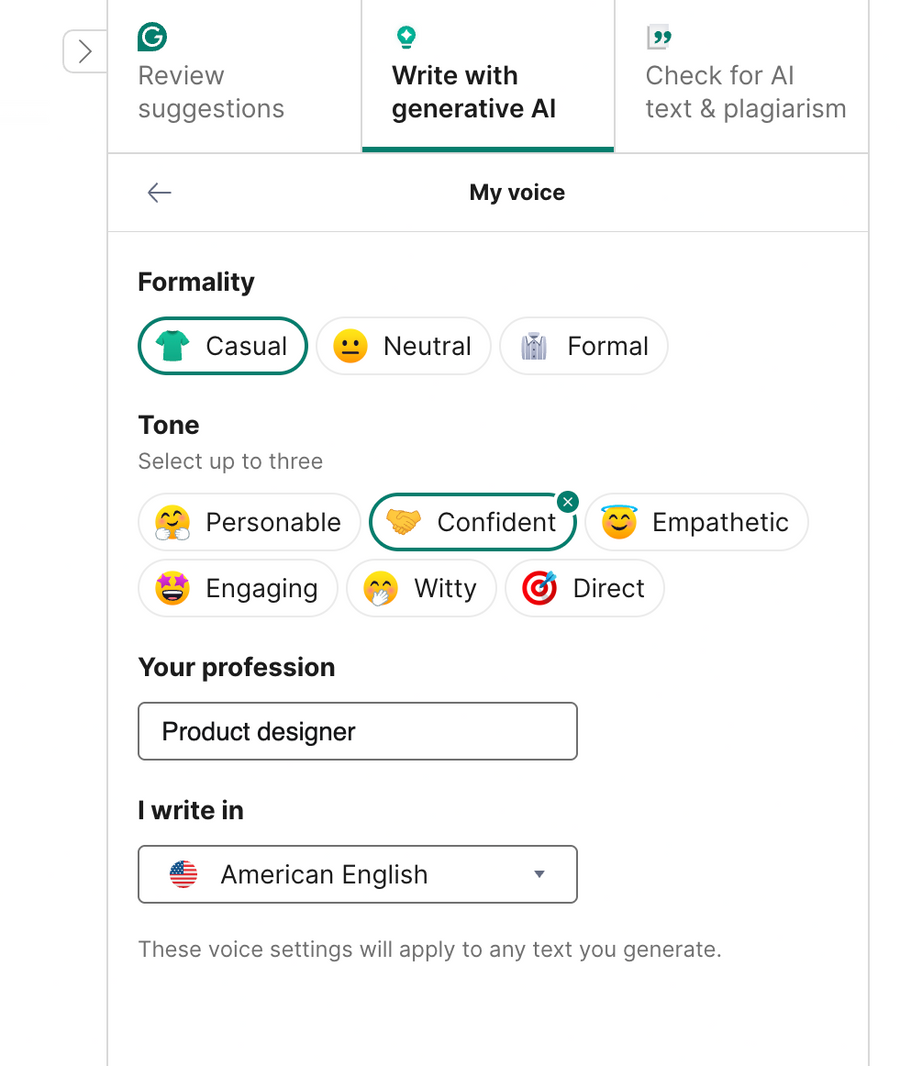This screenshot has width=900, height=1066.
Task: Click the back arrow next to My voice
Action: tap(159, 192)
